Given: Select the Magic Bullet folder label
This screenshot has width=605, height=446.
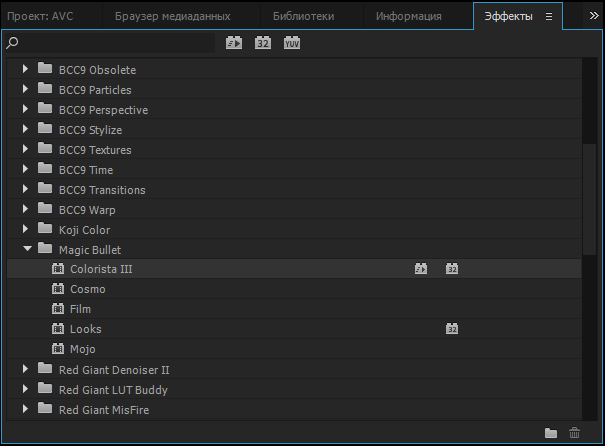Looking at the screenshot, I should [x=90, y=250].
